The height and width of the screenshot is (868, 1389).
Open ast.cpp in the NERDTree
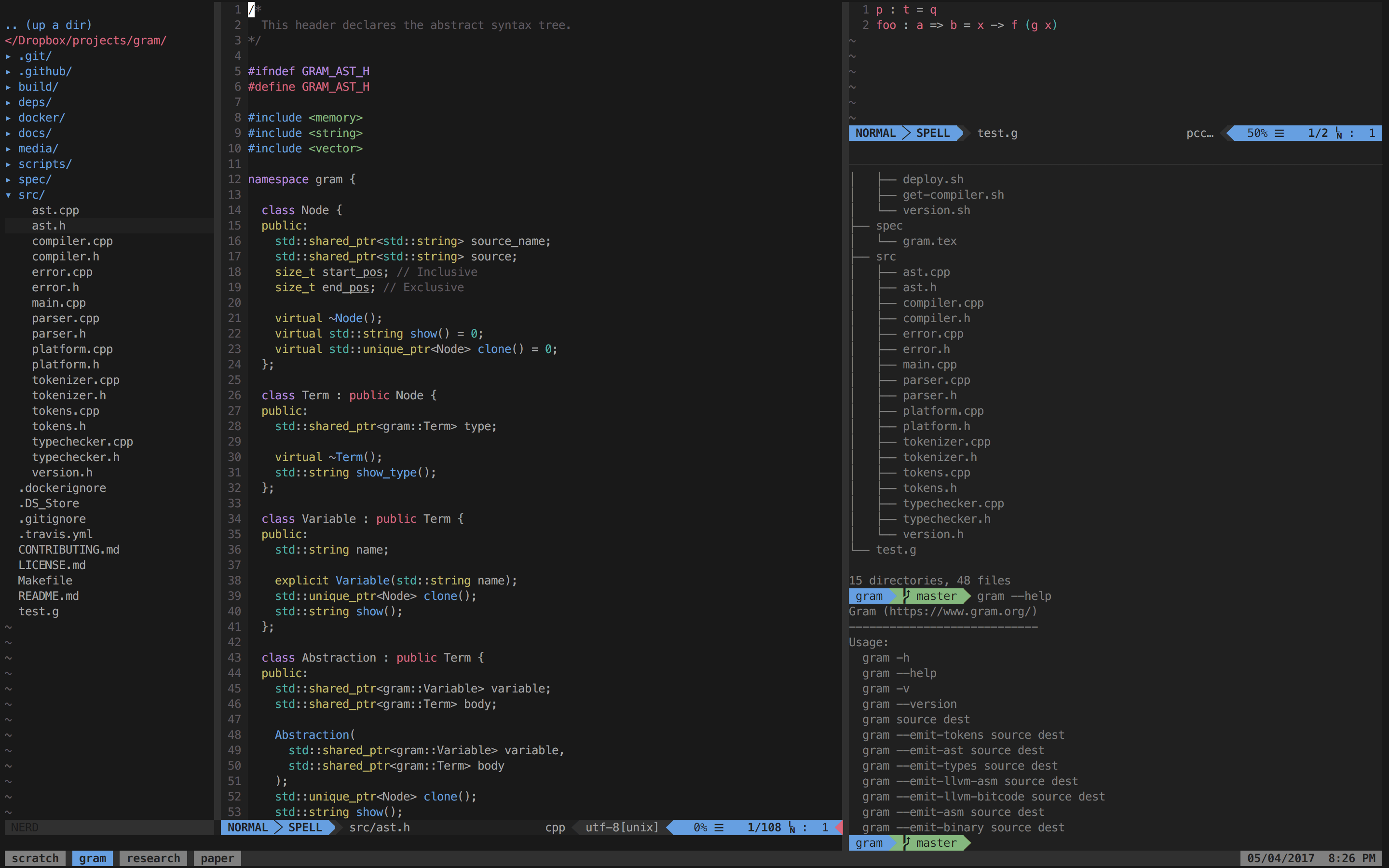point(55,211)
